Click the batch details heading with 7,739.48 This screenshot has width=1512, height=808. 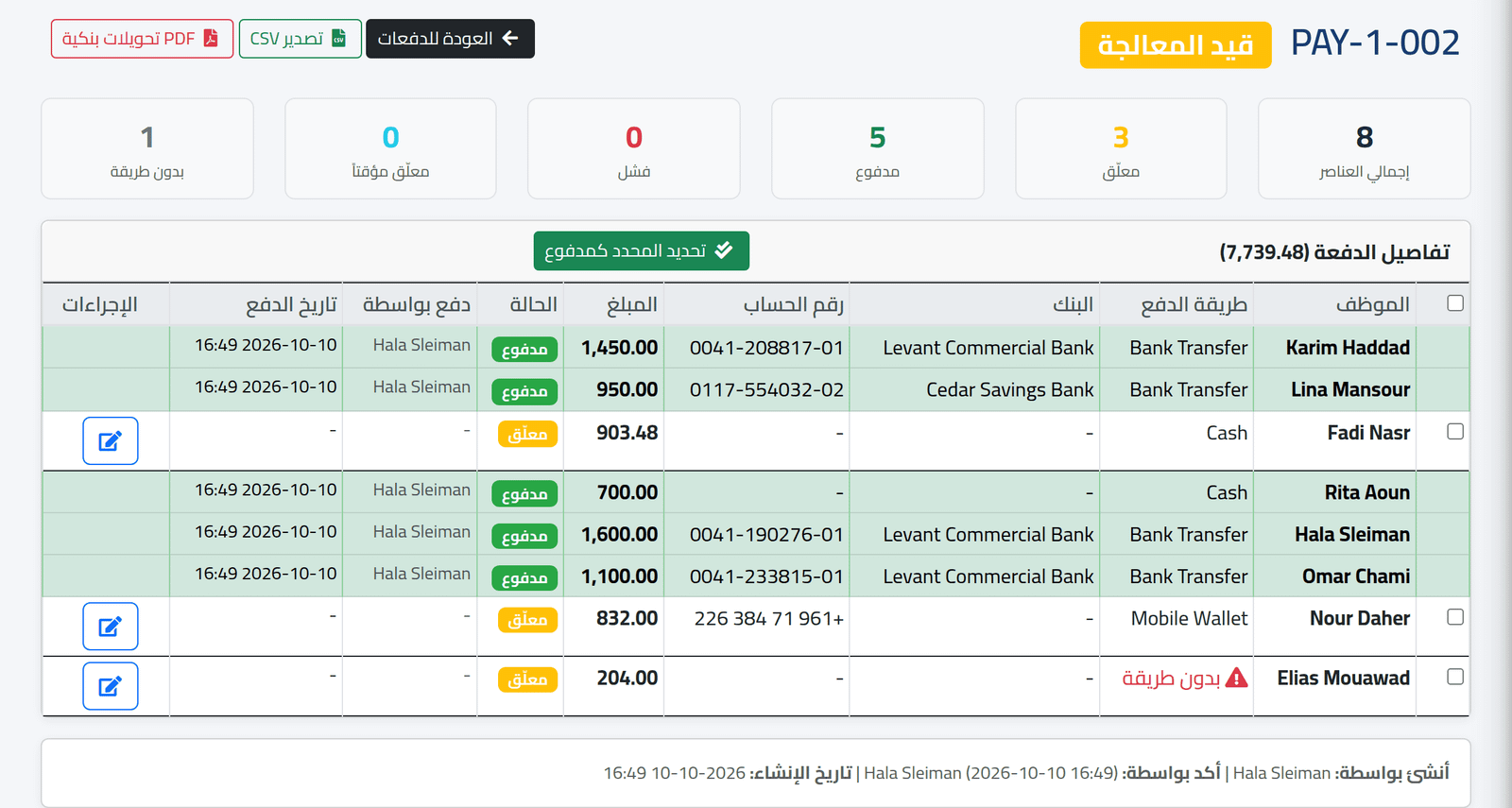(1334, 252)
